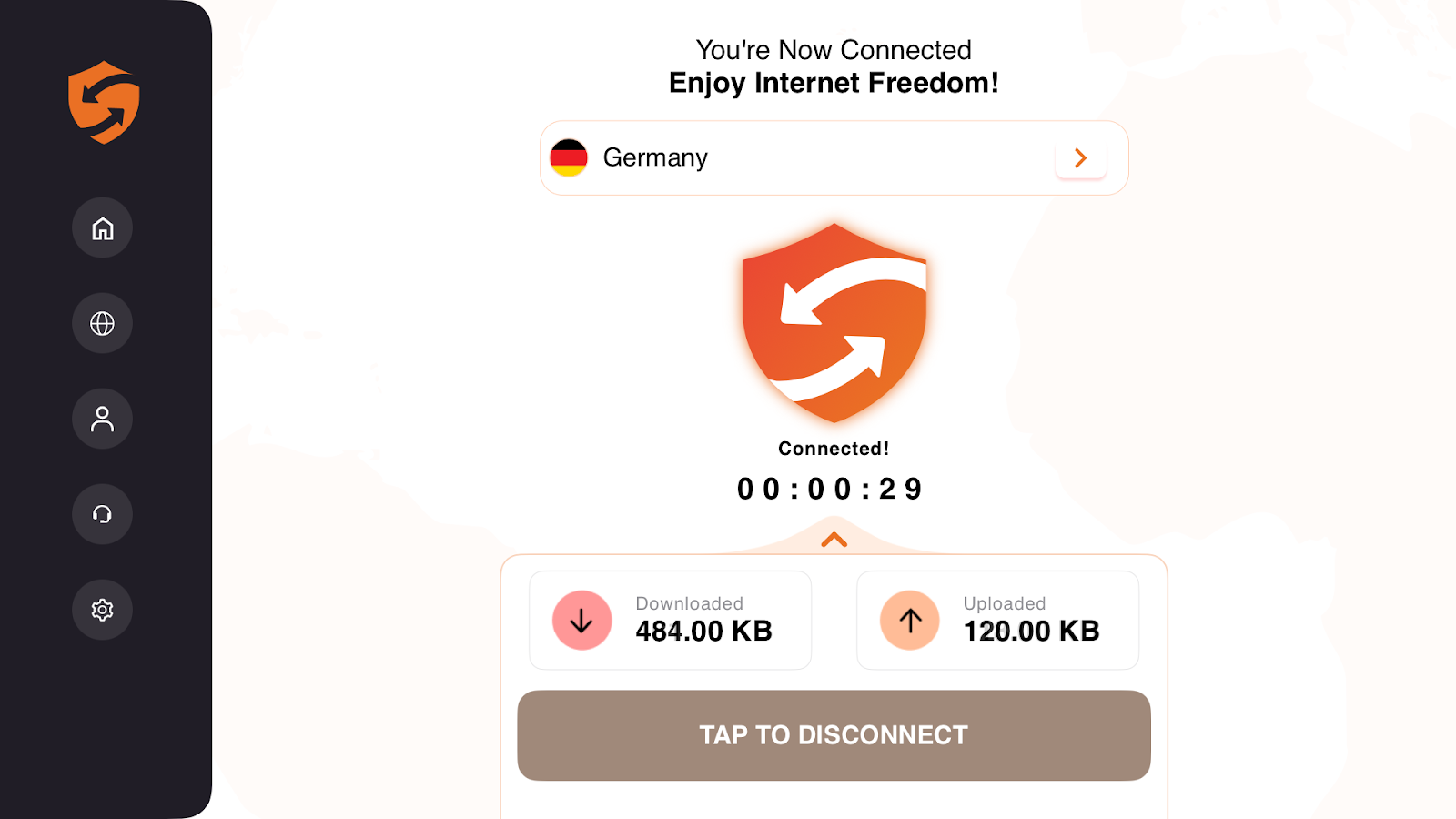The height and width of the screenshot is (819, 1456).
Task: Click the Germany flag icon
Action: 569,158
